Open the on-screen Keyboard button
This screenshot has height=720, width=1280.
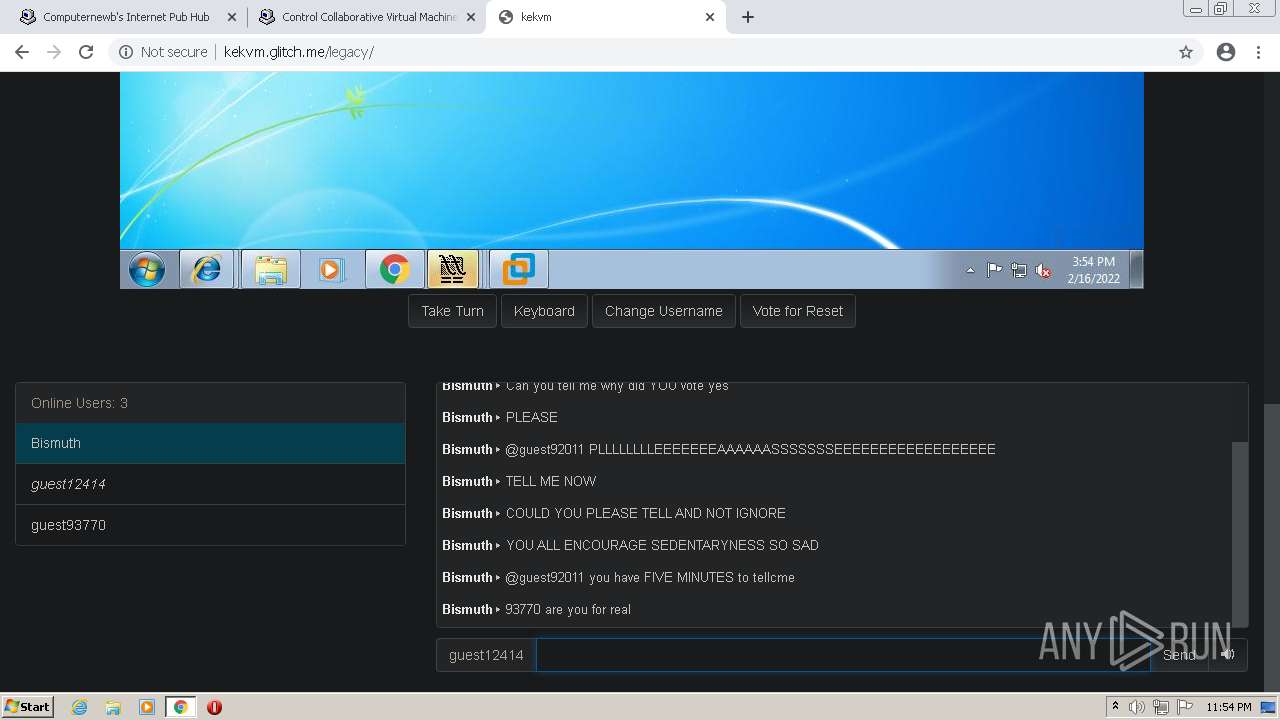[x=544, y=311]
